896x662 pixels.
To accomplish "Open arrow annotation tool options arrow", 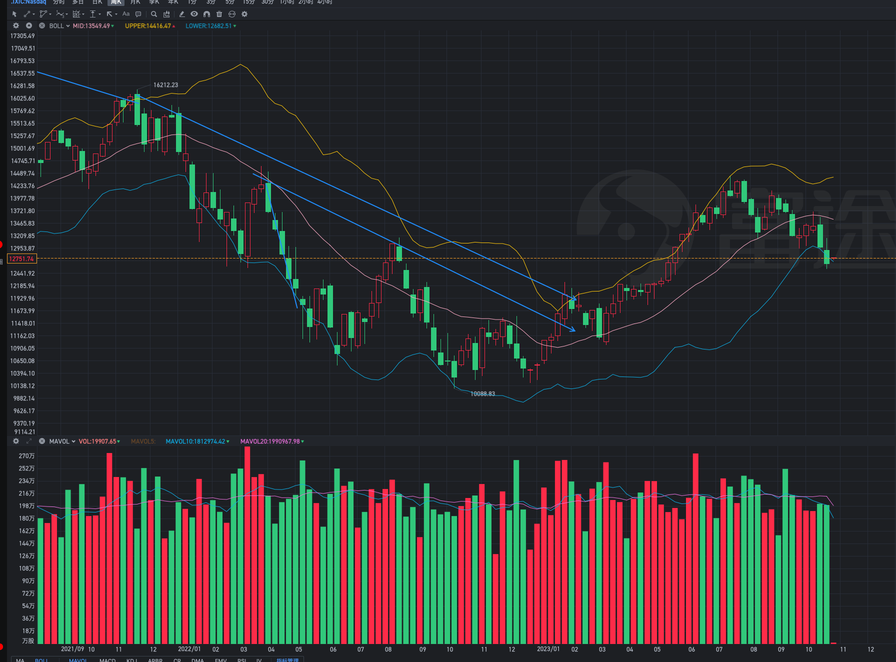I will 116,14.
